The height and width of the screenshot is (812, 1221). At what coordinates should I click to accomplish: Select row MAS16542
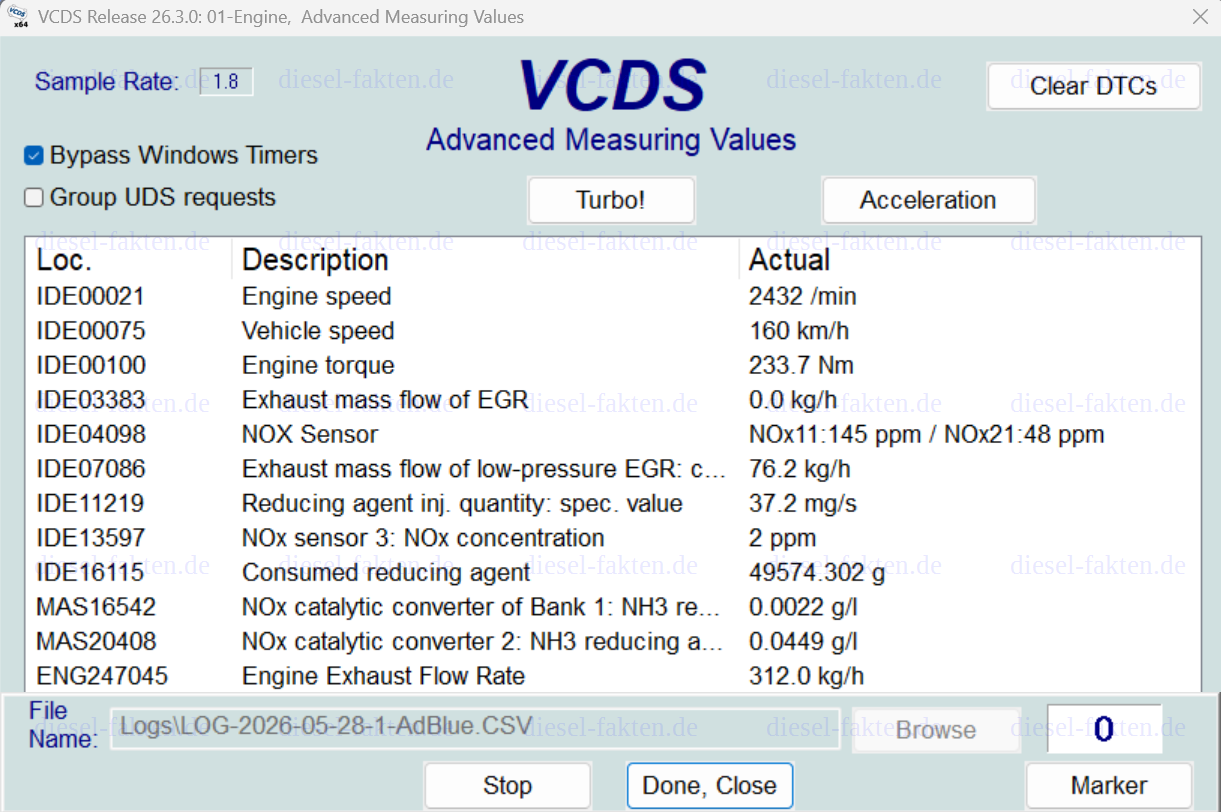(613, 607)
